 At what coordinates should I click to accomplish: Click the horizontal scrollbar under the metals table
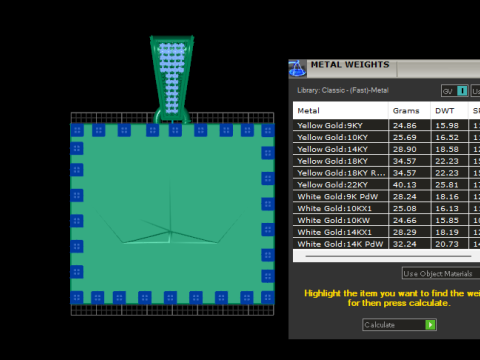coord(388,256)
